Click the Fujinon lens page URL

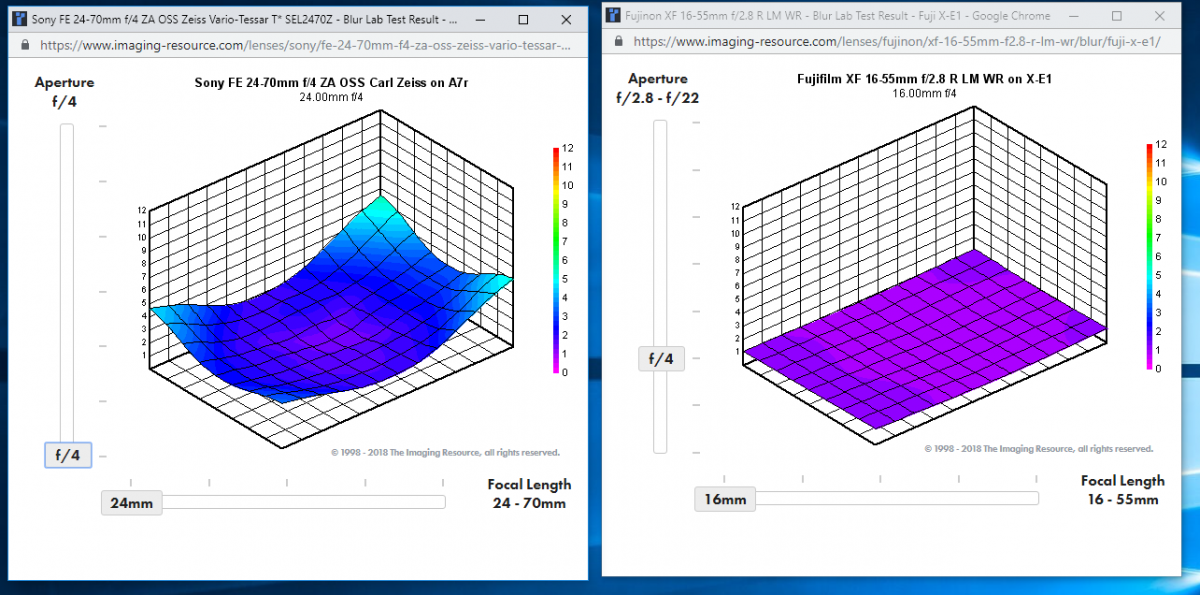click(x=897, y=42)
